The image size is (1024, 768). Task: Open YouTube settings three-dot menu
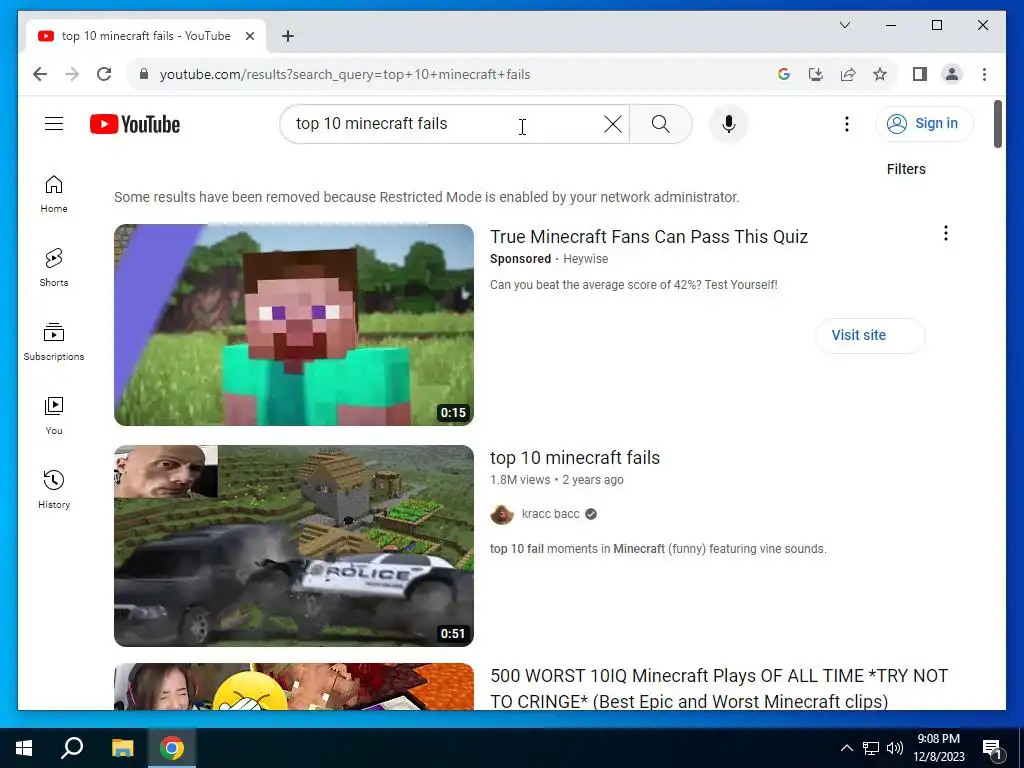coord(847,124)
